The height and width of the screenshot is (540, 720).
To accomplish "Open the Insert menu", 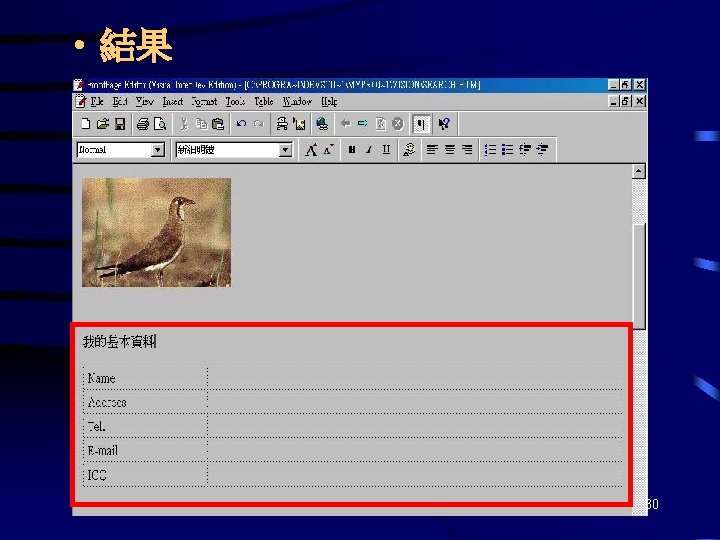I will point(173,101).
